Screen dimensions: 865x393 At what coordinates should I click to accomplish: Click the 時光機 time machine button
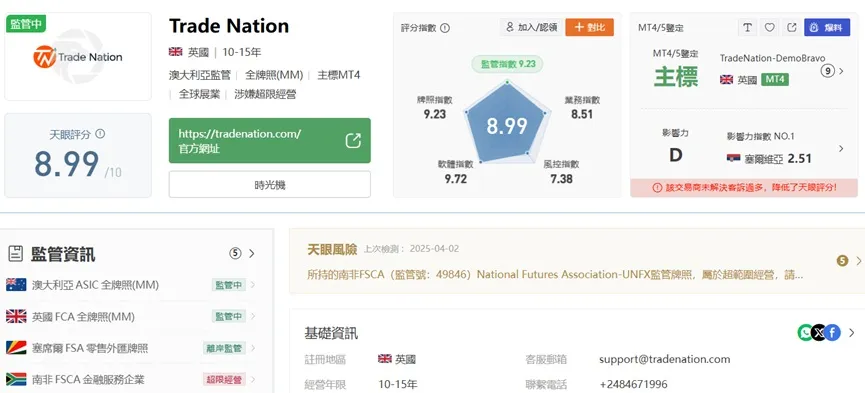tap(270, 184)
